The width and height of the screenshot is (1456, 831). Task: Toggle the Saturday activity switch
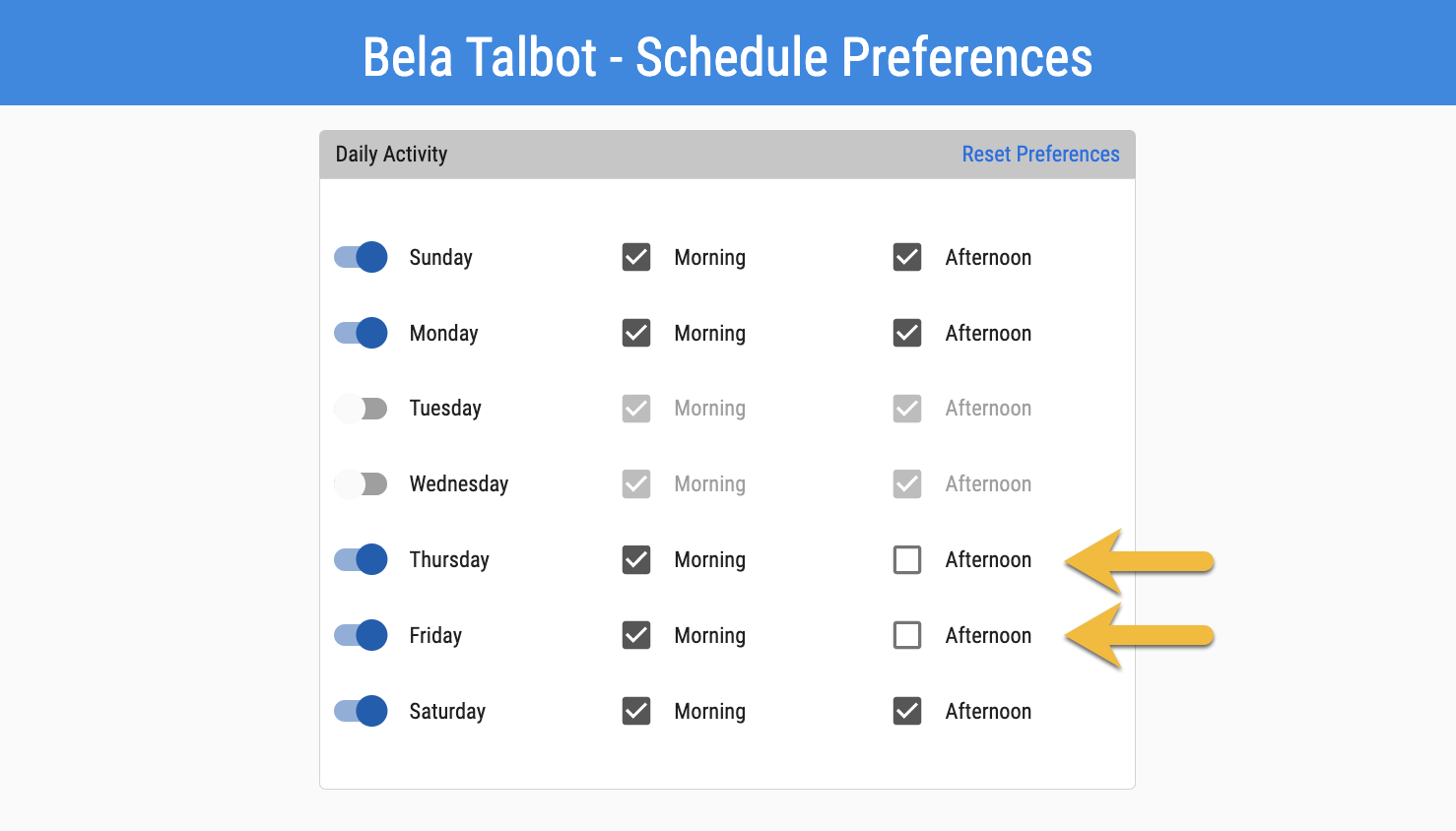[x=361, y=711]
